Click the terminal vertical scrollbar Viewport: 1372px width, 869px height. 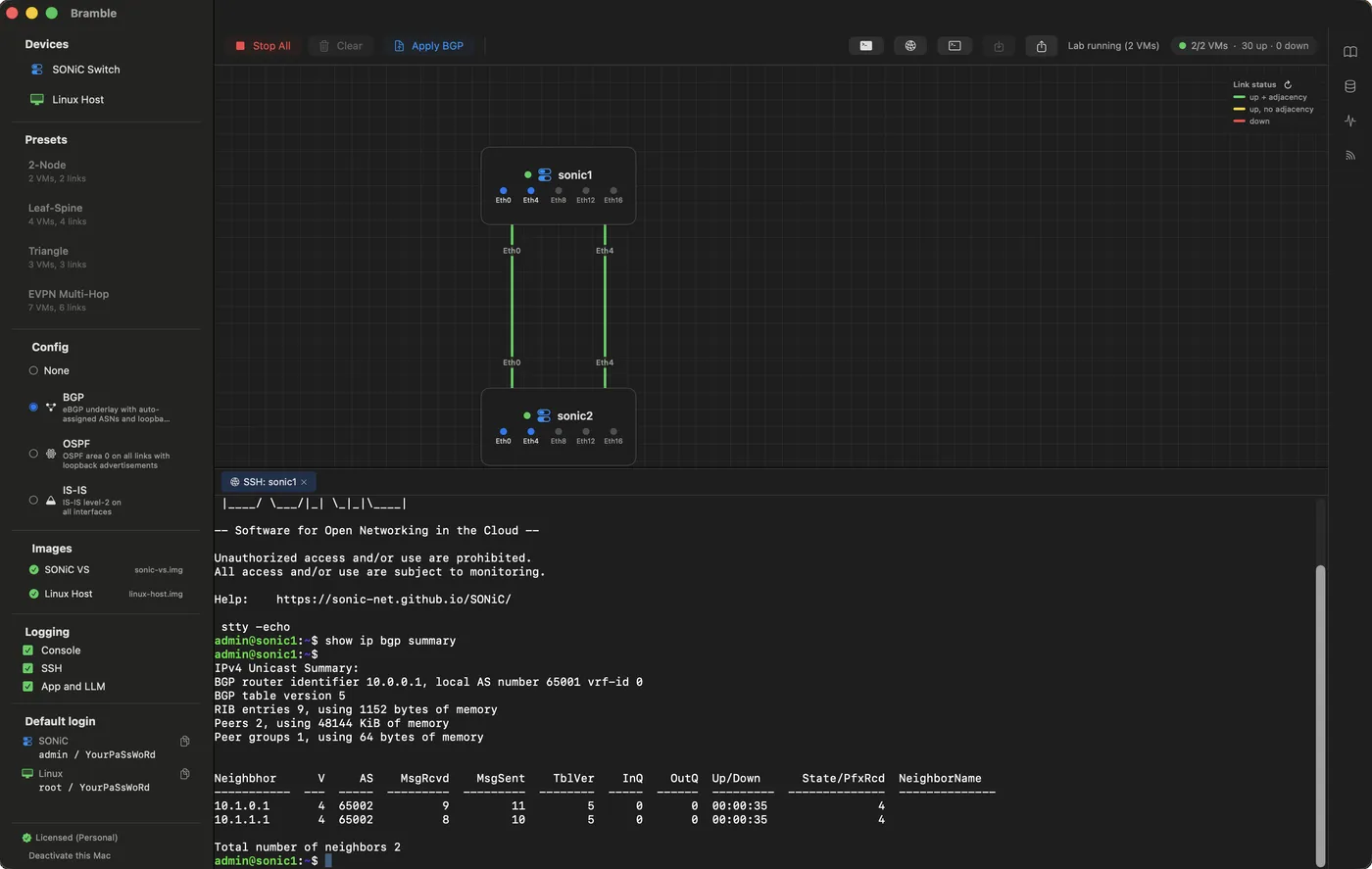click(1320, 715)
